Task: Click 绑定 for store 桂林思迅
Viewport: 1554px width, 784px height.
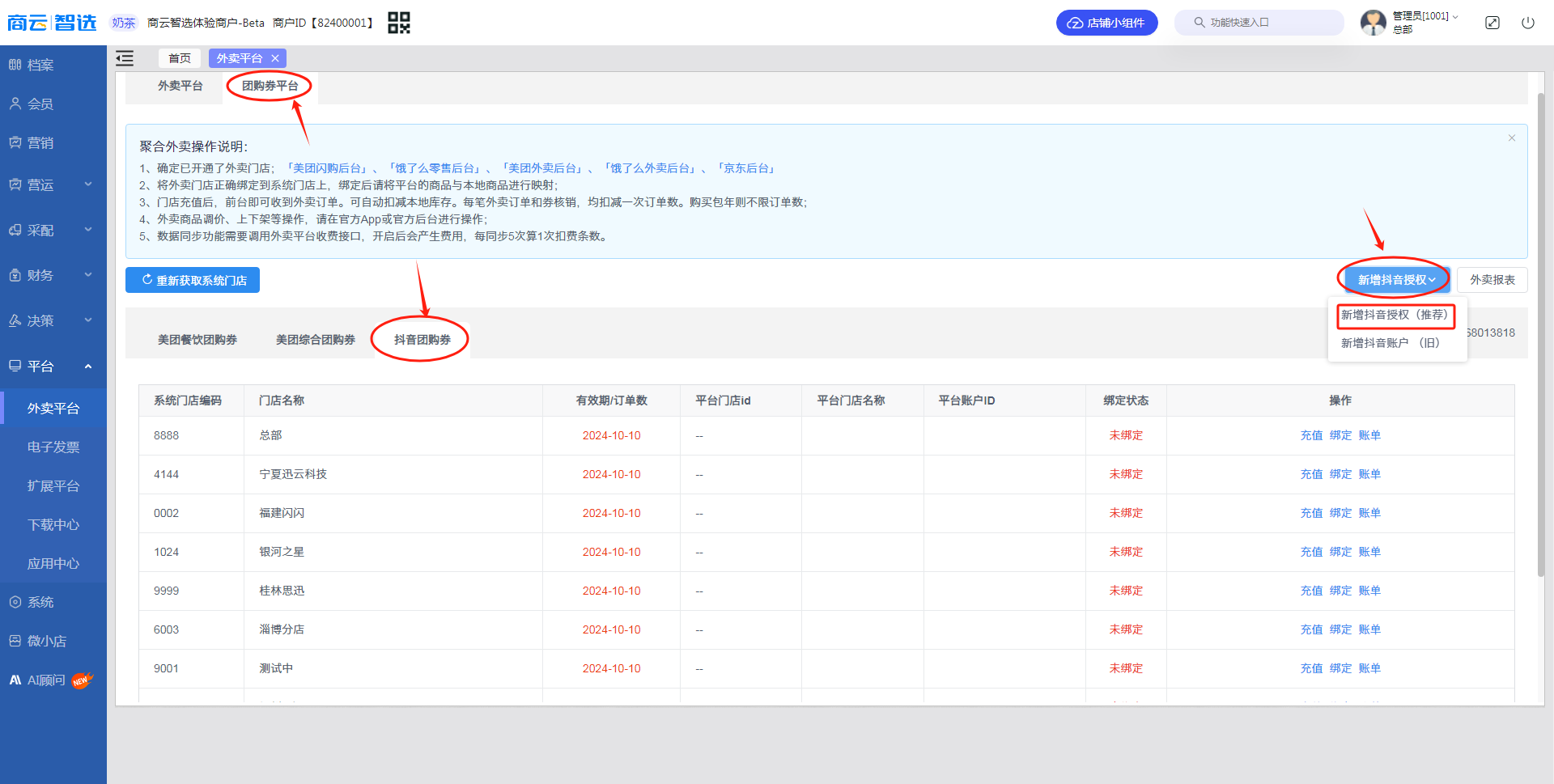Action: point(1340,591)
